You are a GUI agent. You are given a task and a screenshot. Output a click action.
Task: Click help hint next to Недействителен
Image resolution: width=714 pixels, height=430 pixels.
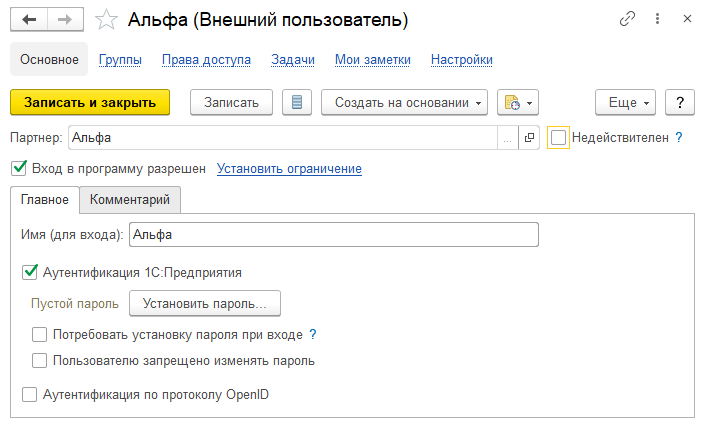coord(679,137)
